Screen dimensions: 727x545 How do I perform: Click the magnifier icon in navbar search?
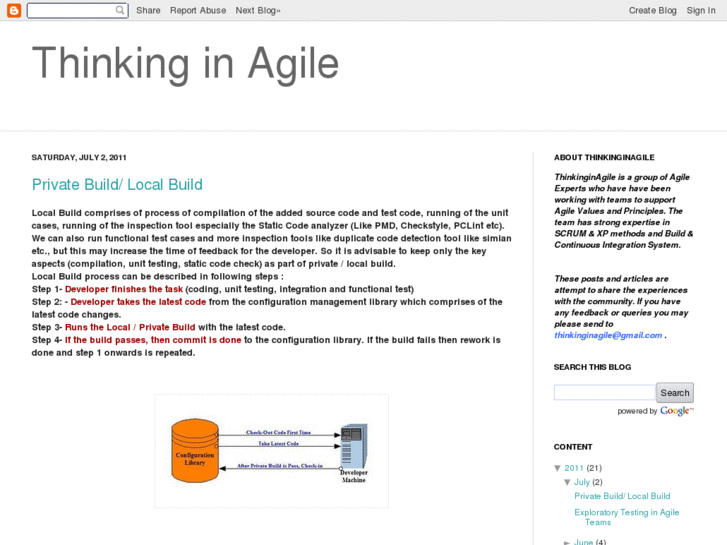coord(120,11)
